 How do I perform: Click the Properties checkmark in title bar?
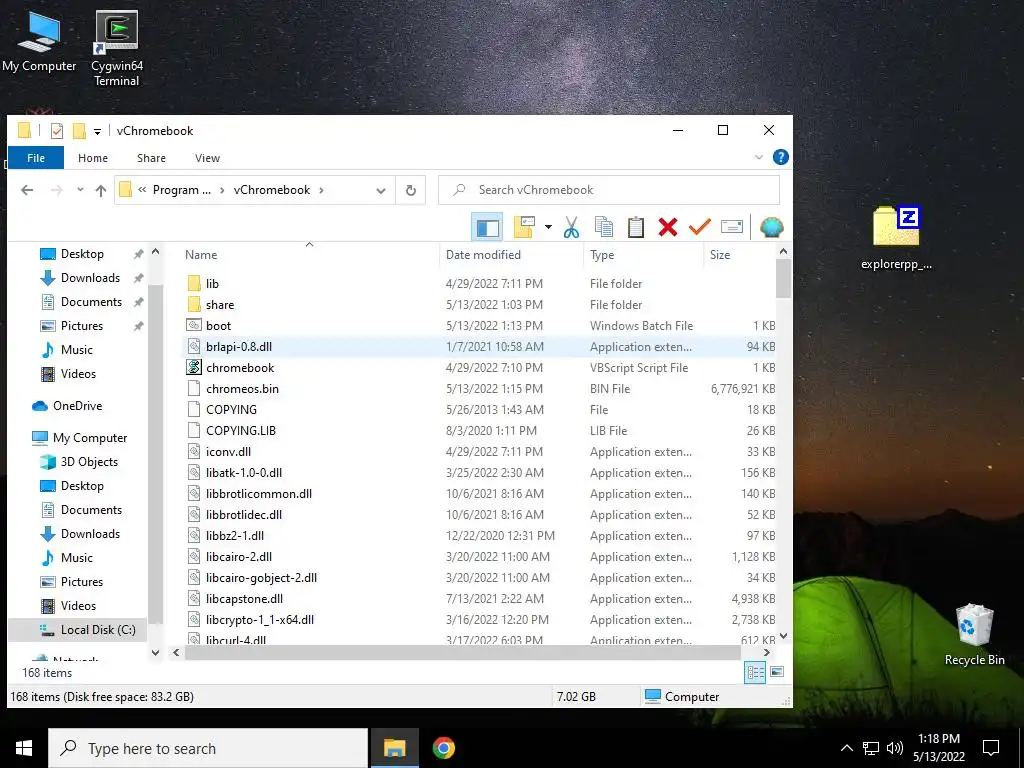(57, 131)
